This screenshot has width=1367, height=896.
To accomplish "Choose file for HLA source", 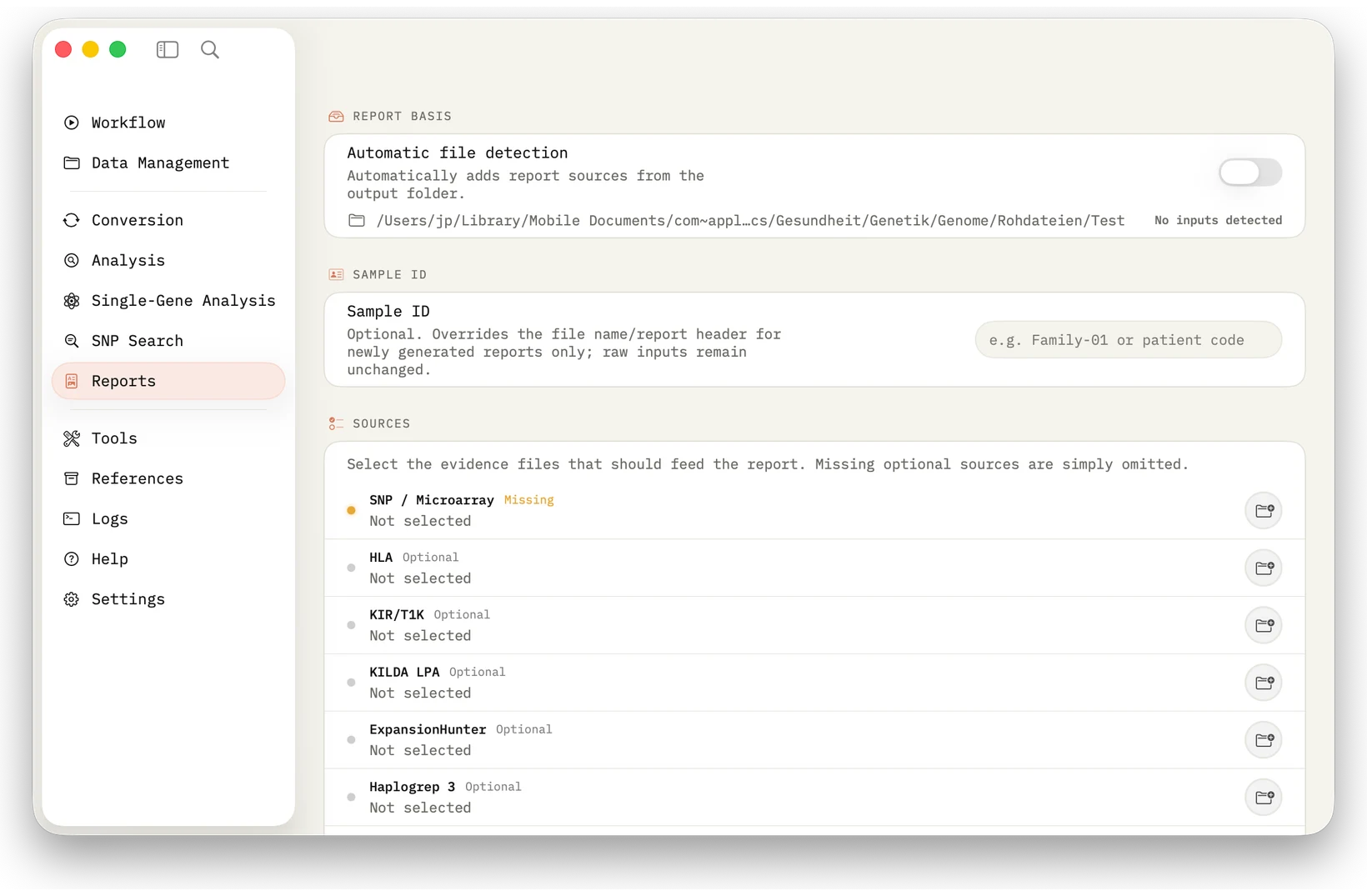I will click(1264, 568).
